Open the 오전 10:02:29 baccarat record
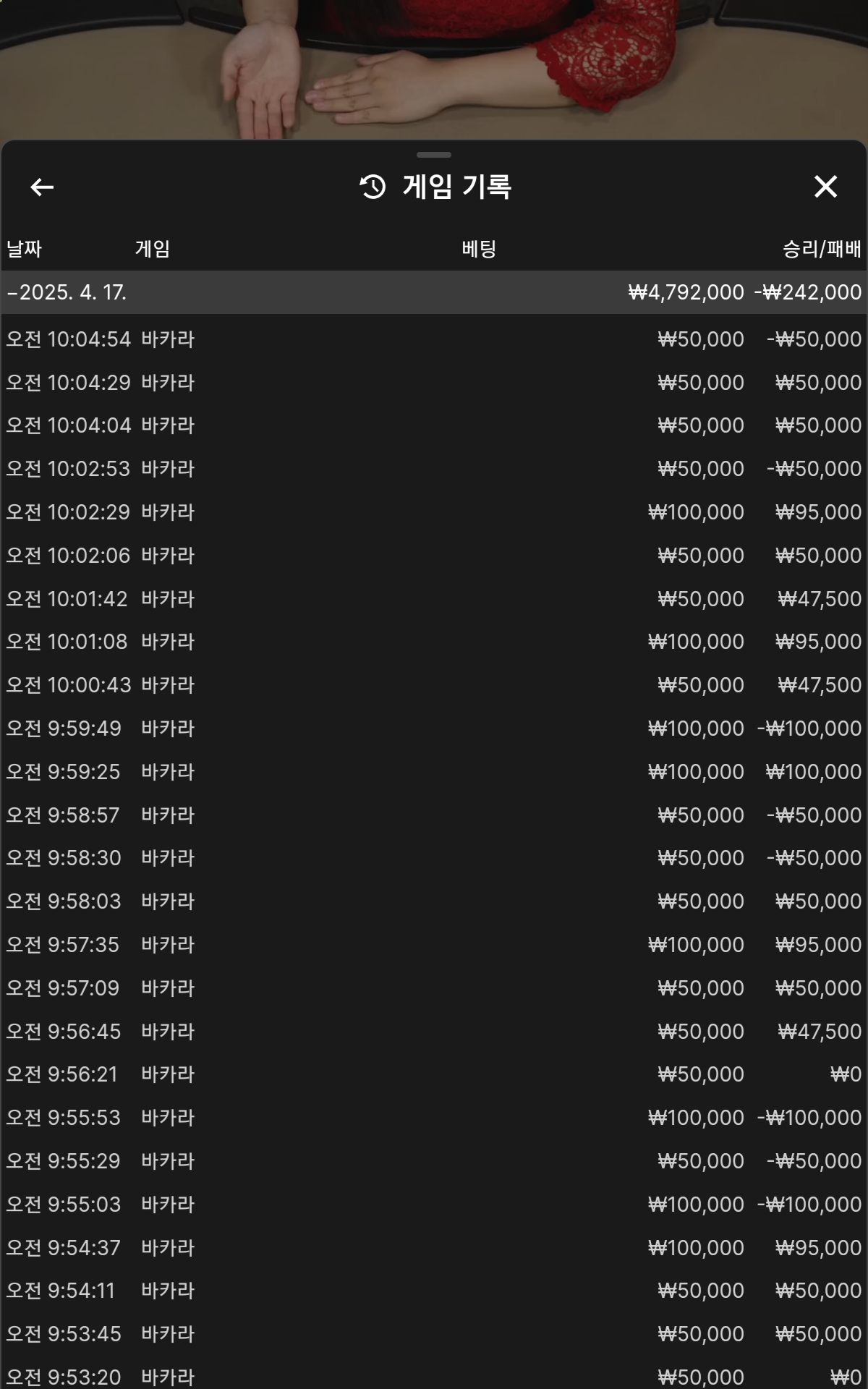The width and height of the screenshot is (868, 1389). click(x=434, y=512)
